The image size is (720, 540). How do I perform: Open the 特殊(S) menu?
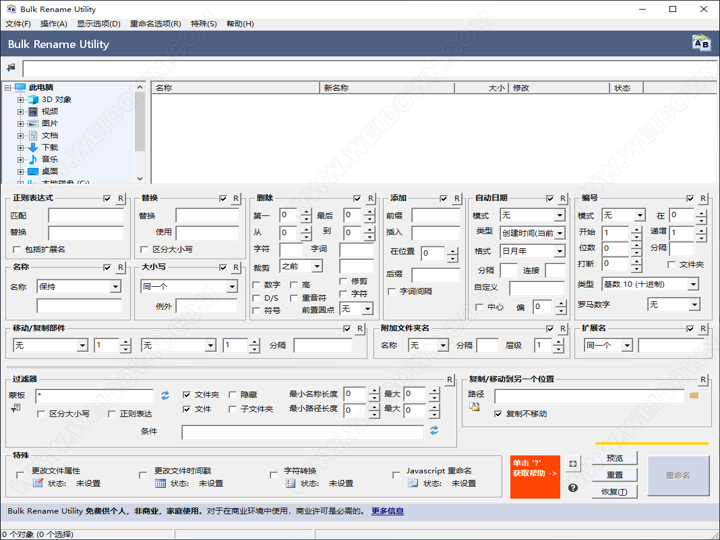coord(204,23)
